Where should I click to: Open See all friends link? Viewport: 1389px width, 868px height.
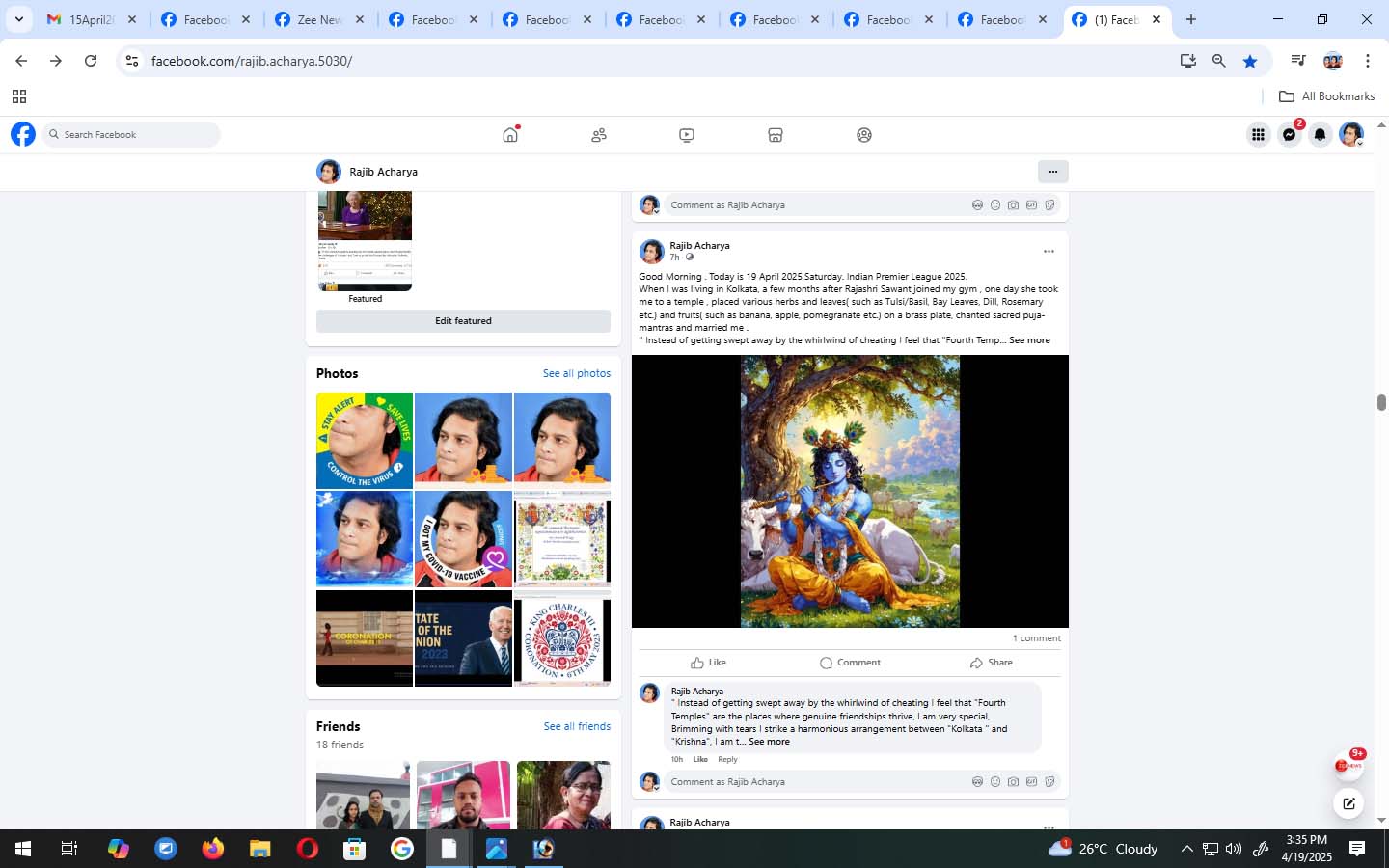point(577,726)
